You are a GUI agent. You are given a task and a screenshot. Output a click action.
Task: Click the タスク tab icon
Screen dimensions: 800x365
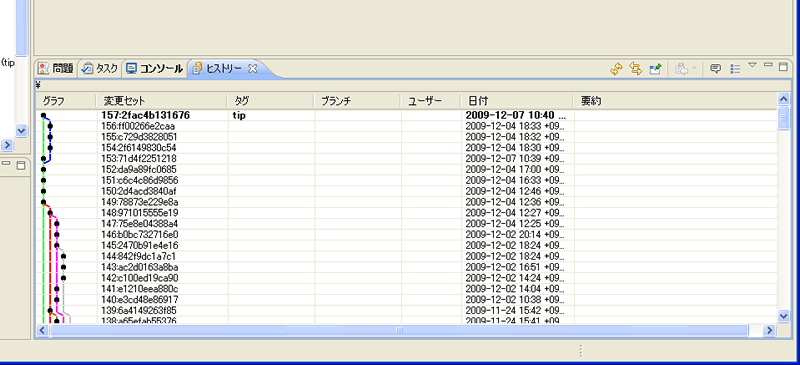88,68
